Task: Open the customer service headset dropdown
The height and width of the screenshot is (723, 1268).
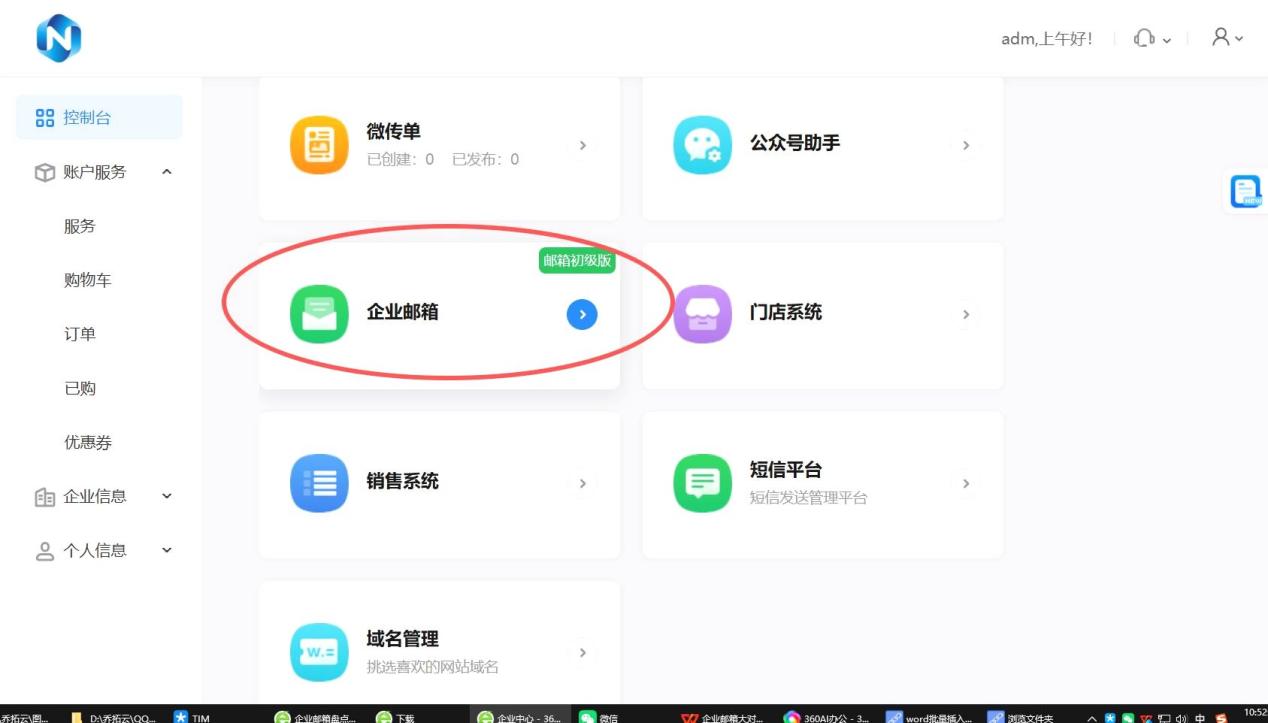Action: click(1152, 38)
